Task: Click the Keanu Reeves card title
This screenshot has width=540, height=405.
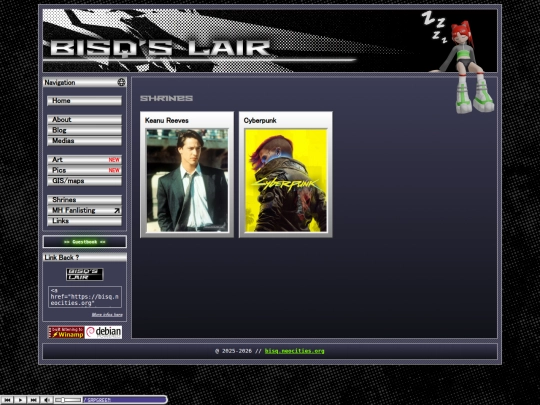Action: coord(167,121)
